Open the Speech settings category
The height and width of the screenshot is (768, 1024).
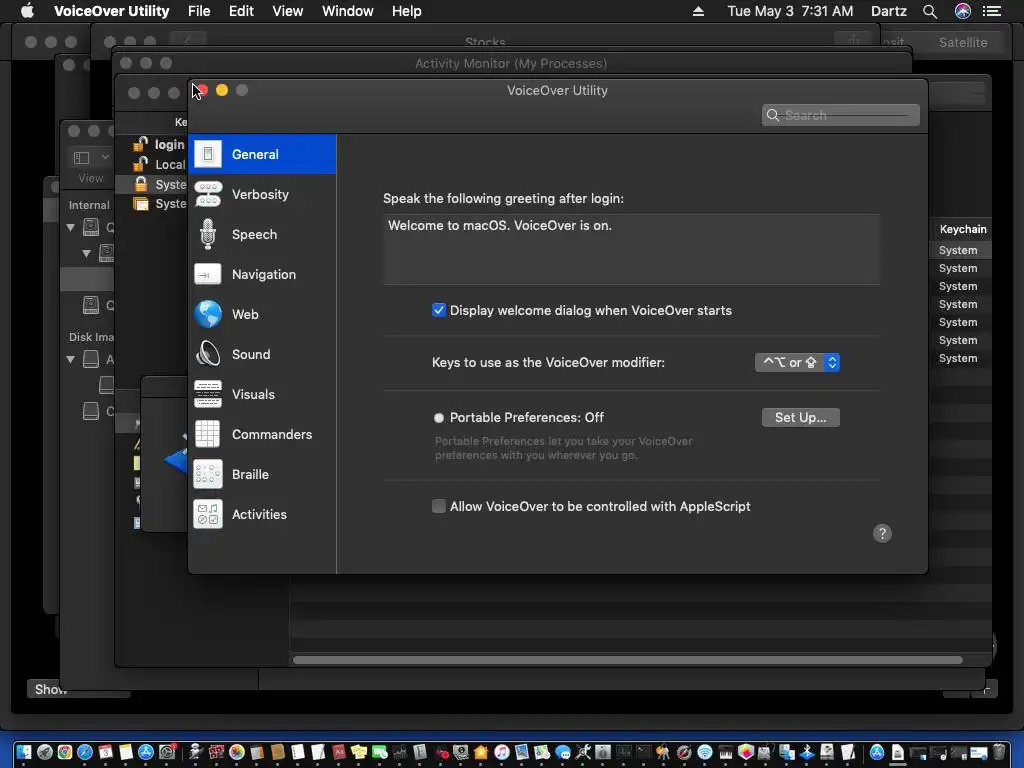pyautogui.click(x=262, y=234)
